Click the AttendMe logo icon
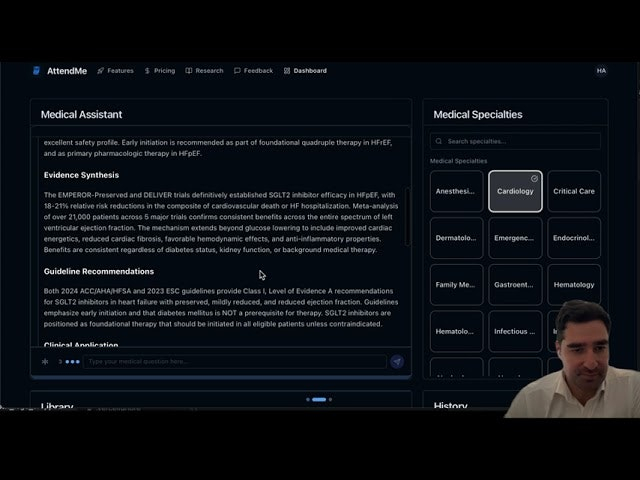 click(37, 71)
